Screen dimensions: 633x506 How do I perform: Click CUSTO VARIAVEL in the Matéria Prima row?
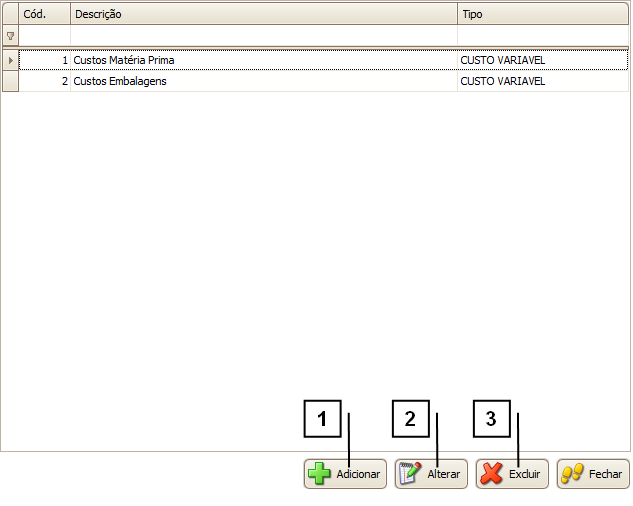(x=502, y=61)
